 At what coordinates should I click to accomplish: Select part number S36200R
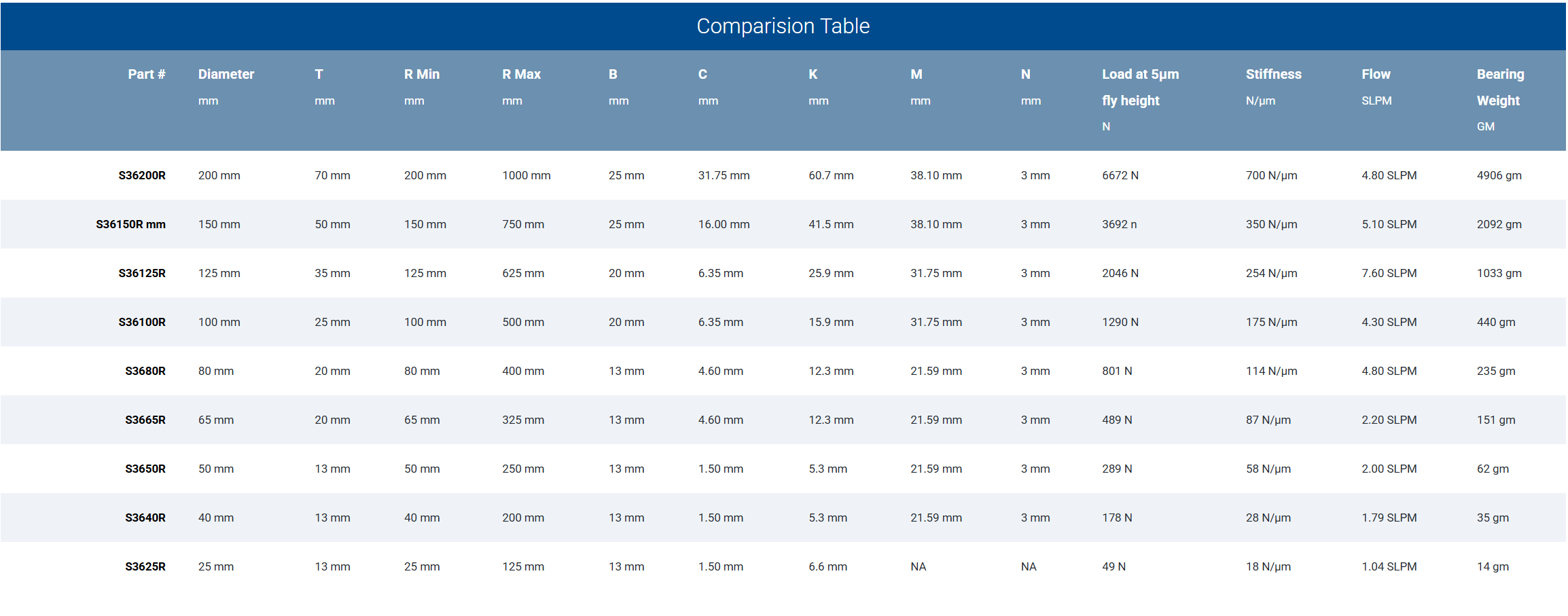pos(142,175)
